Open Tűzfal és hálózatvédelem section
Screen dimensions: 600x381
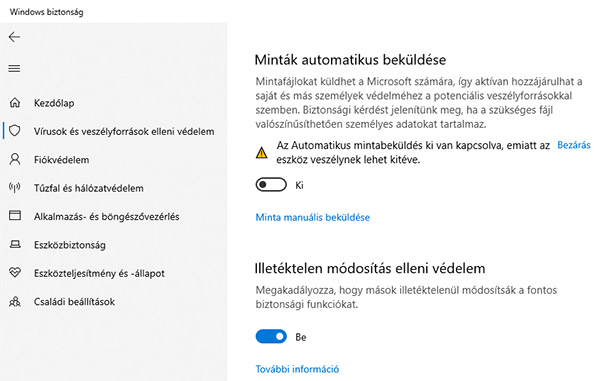88,188
